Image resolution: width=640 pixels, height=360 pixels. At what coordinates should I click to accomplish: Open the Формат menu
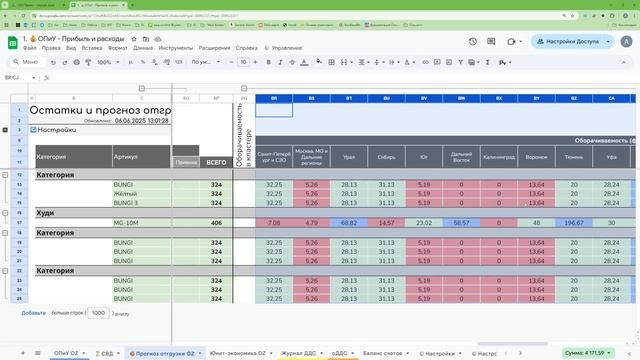click(118, 48)
